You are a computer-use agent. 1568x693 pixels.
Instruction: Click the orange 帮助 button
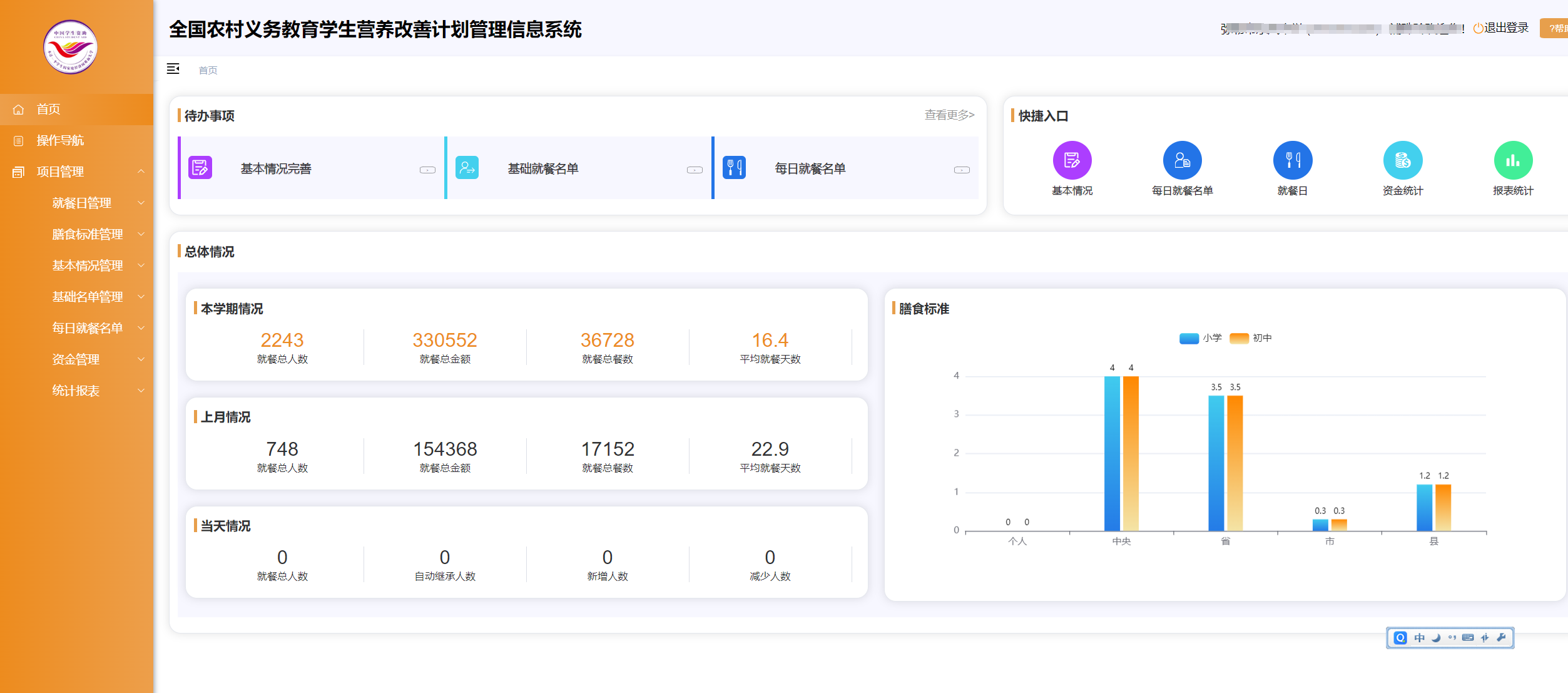pyautogui.click(x=1554, y=28)
